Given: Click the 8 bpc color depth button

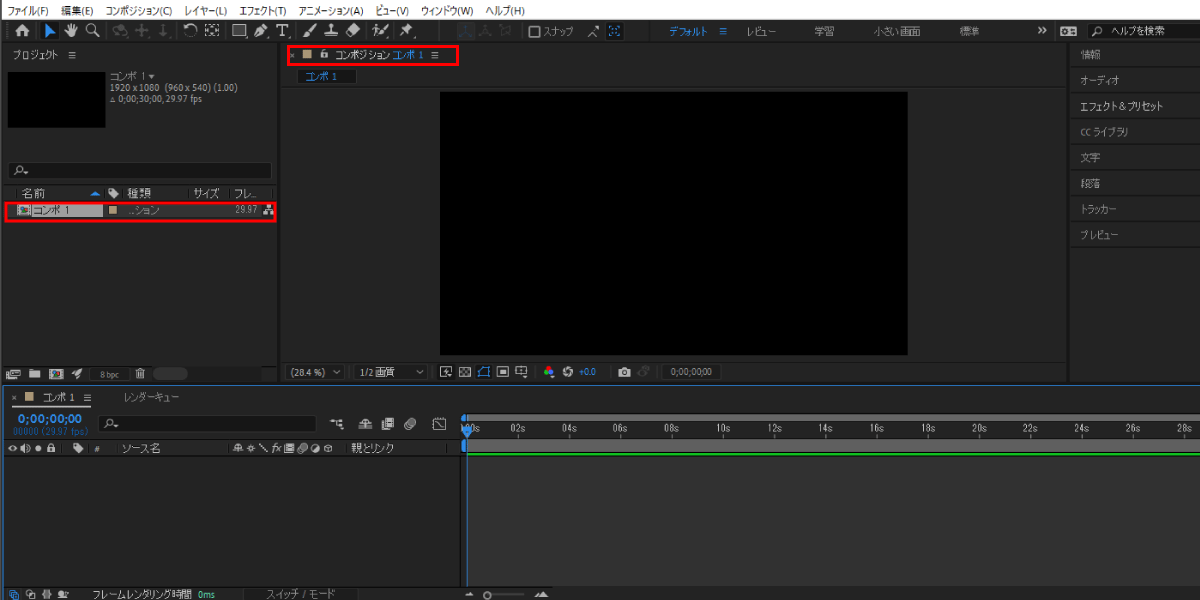Looking at the screenshot, I should coord(108,374).
